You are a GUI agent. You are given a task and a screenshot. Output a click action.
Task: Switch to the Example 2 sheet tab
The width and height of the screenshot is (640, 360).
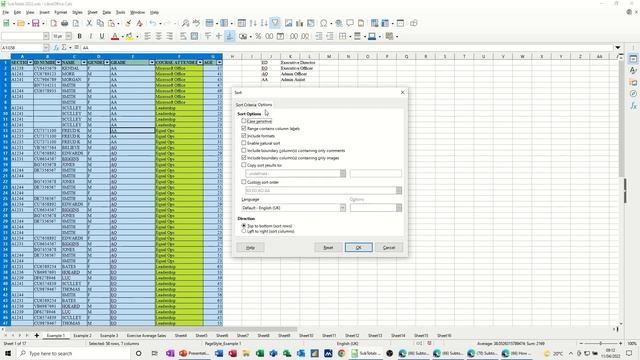point(82,336)
